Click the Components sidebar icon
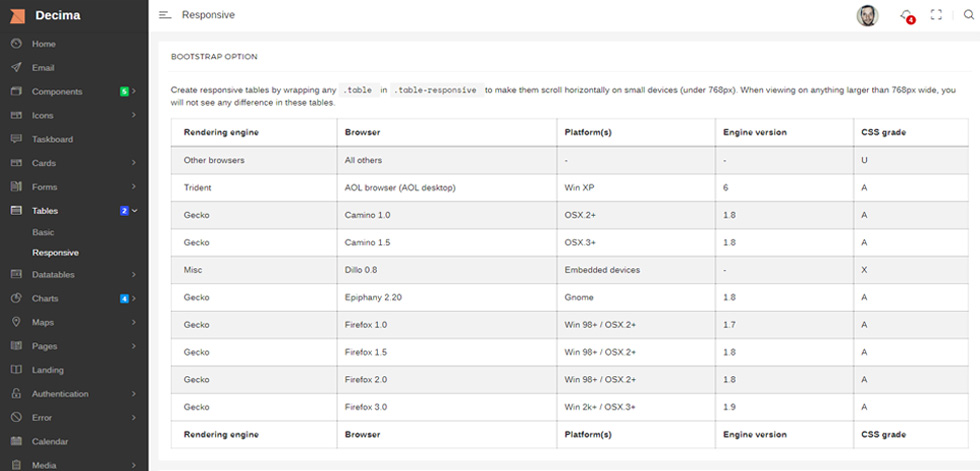980x471 pixels. (x=17, y=91)
